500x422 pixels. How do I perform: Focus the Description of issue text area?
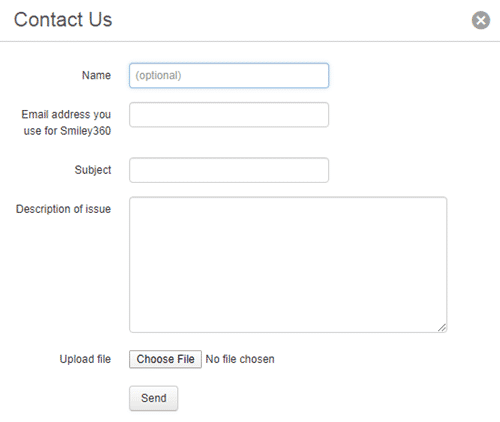point(288,265)
